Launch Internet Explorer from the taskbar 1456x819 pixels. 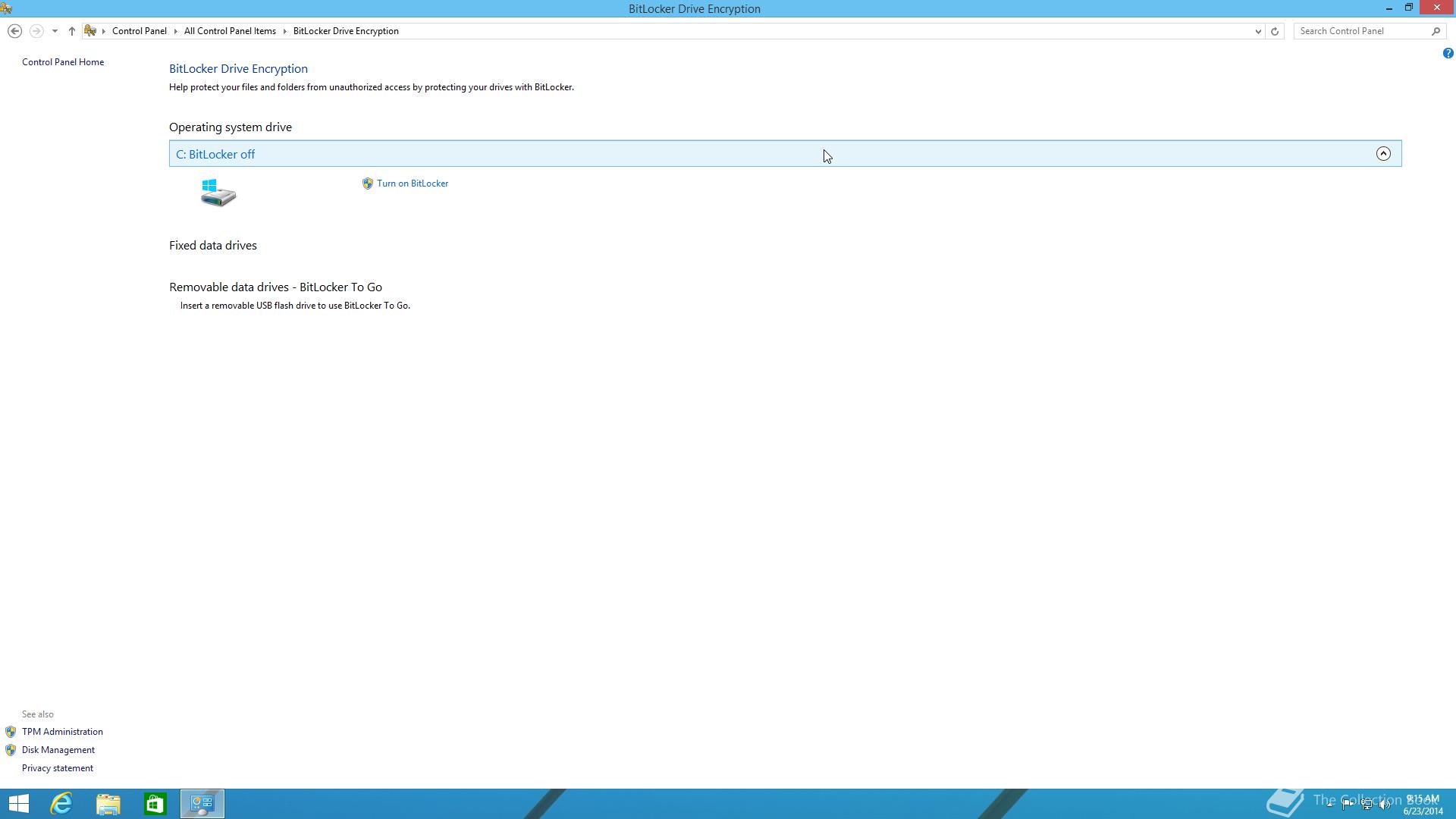pyautogui.click(x=61, y=804)
